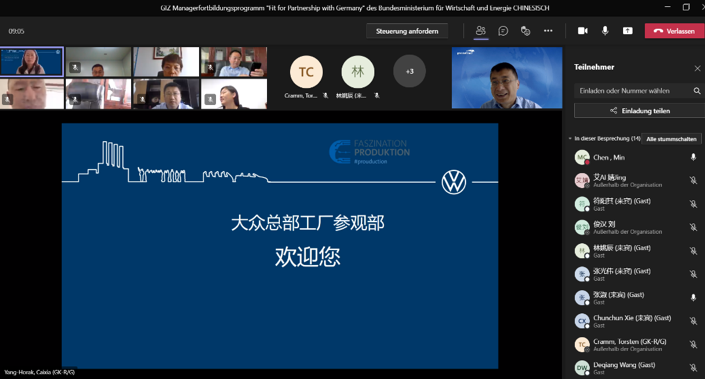Click muted mic icon next to Deqiang Wang
Viewport: 705px width, 379px height.
pyautogui.click(x=693, y=367)
